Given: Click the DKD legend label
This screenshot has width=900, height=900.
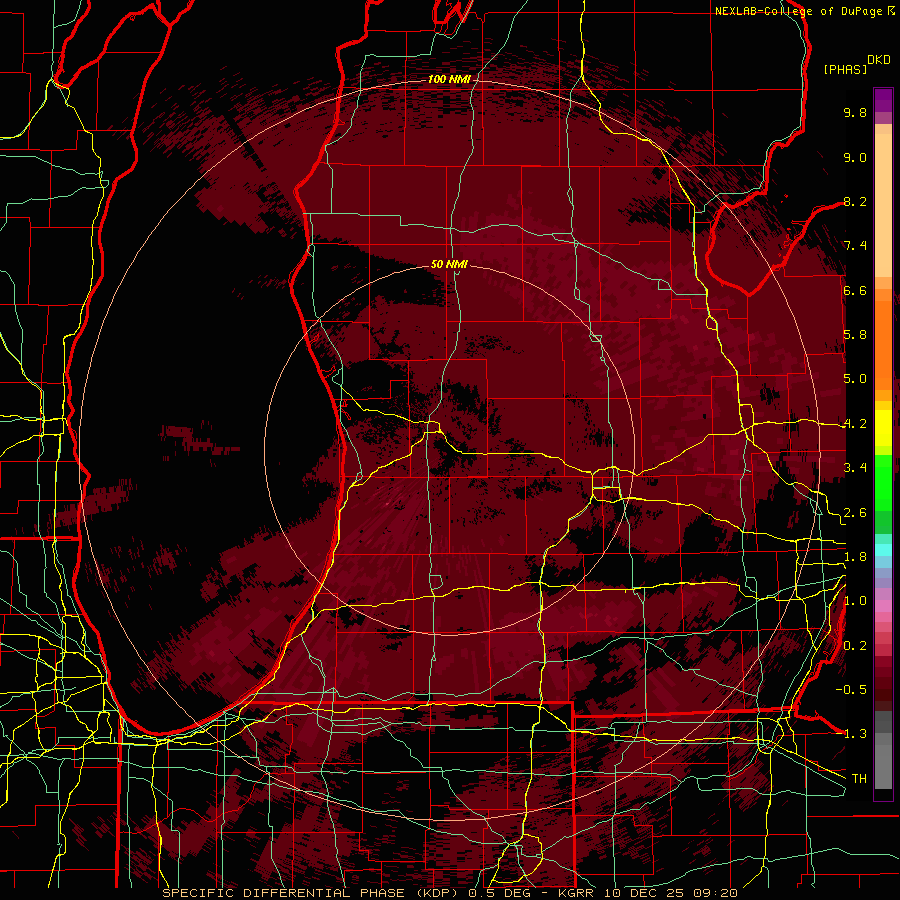Looking at the screenshot, I should click(x=879, y=60).
